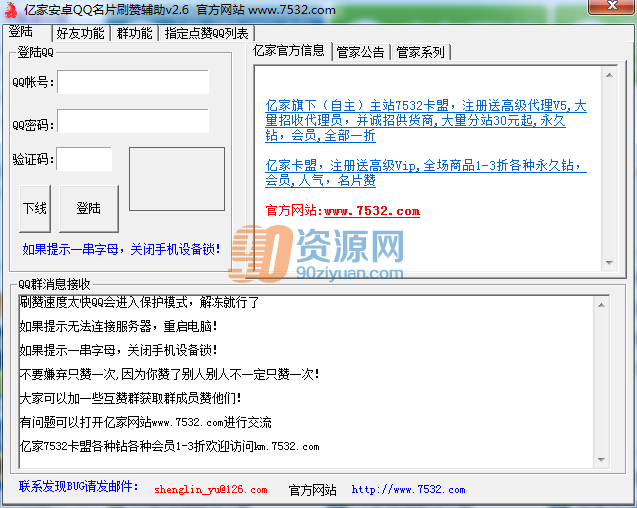Viewport: 637px width, 508px height.
Task: Switch to the 亿家官方信息 tab
Action: click(x=289, y=51)
